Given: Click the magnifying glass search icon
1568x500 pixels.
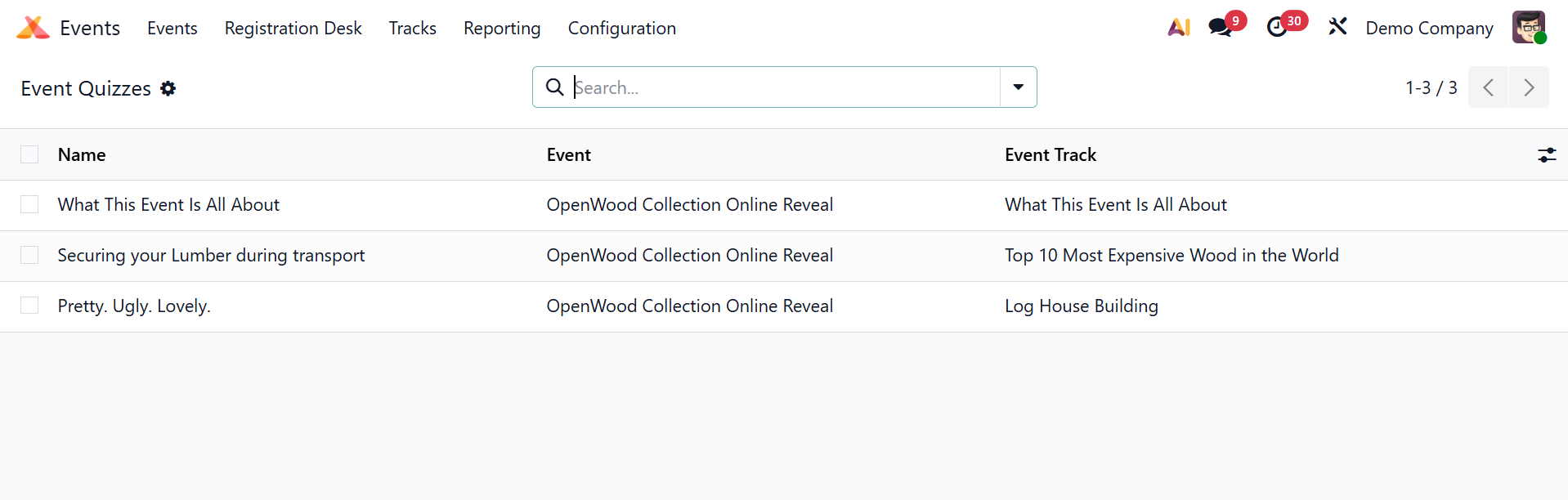Looking at the screenshot, I should (554, 87).
